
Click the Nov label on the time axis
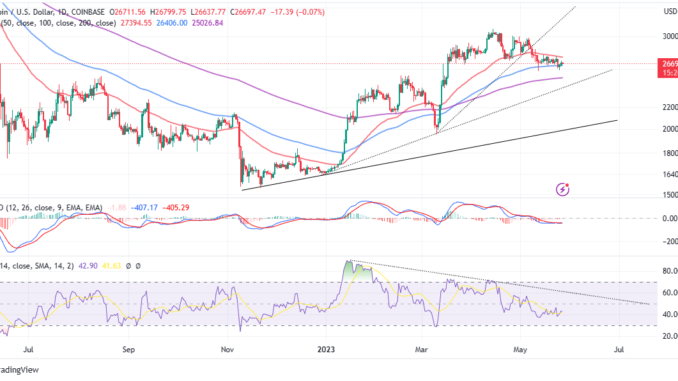[x=227, y=349]
